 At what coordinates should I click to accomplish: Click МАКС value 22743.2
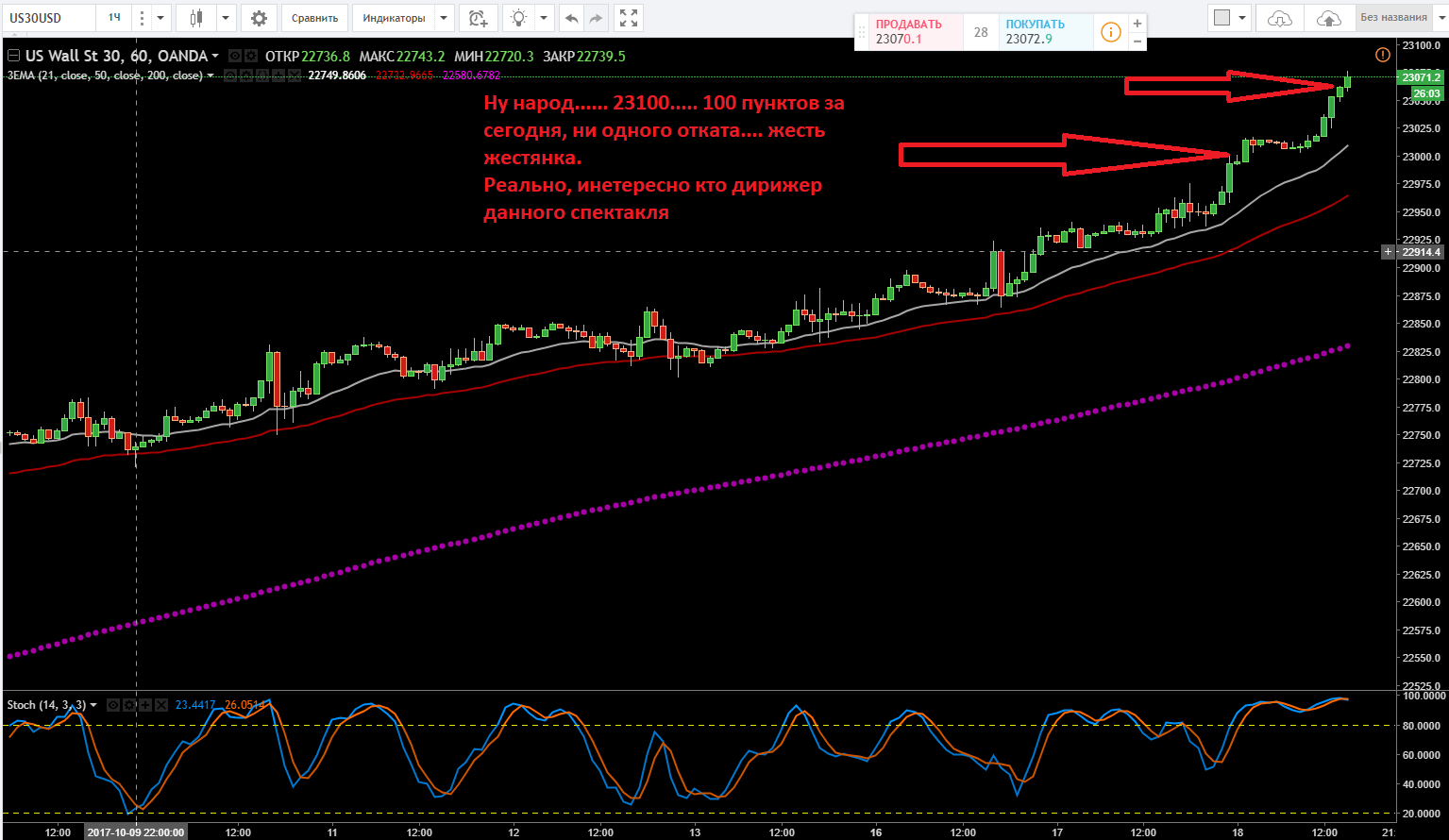click(x=420, y=57)
